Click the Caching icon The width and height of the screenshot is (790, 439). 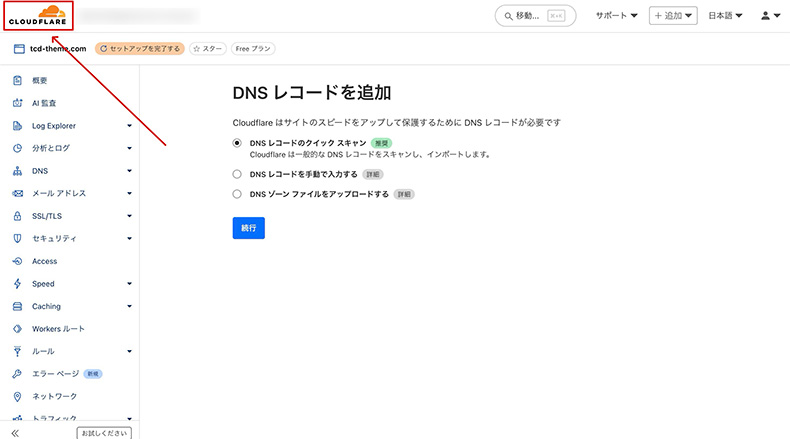point(18,306)
